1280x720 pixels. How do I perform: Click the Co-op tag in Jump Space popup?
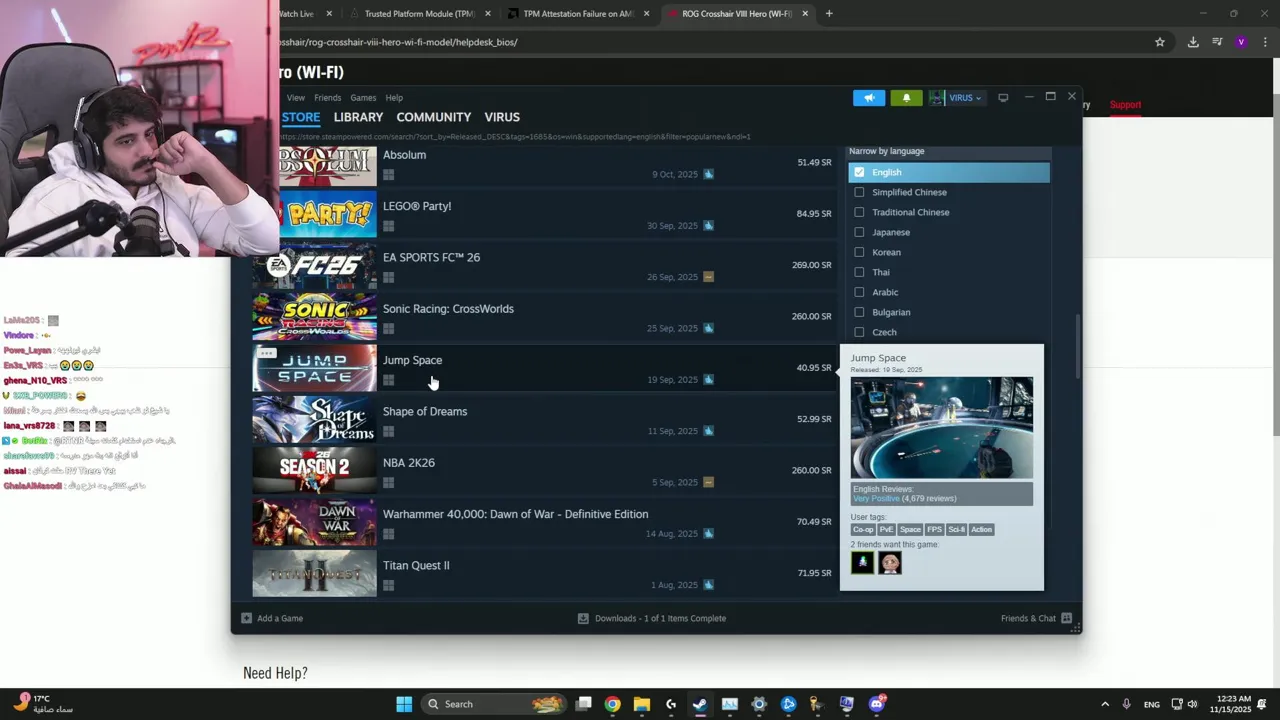tap(862, 530)
